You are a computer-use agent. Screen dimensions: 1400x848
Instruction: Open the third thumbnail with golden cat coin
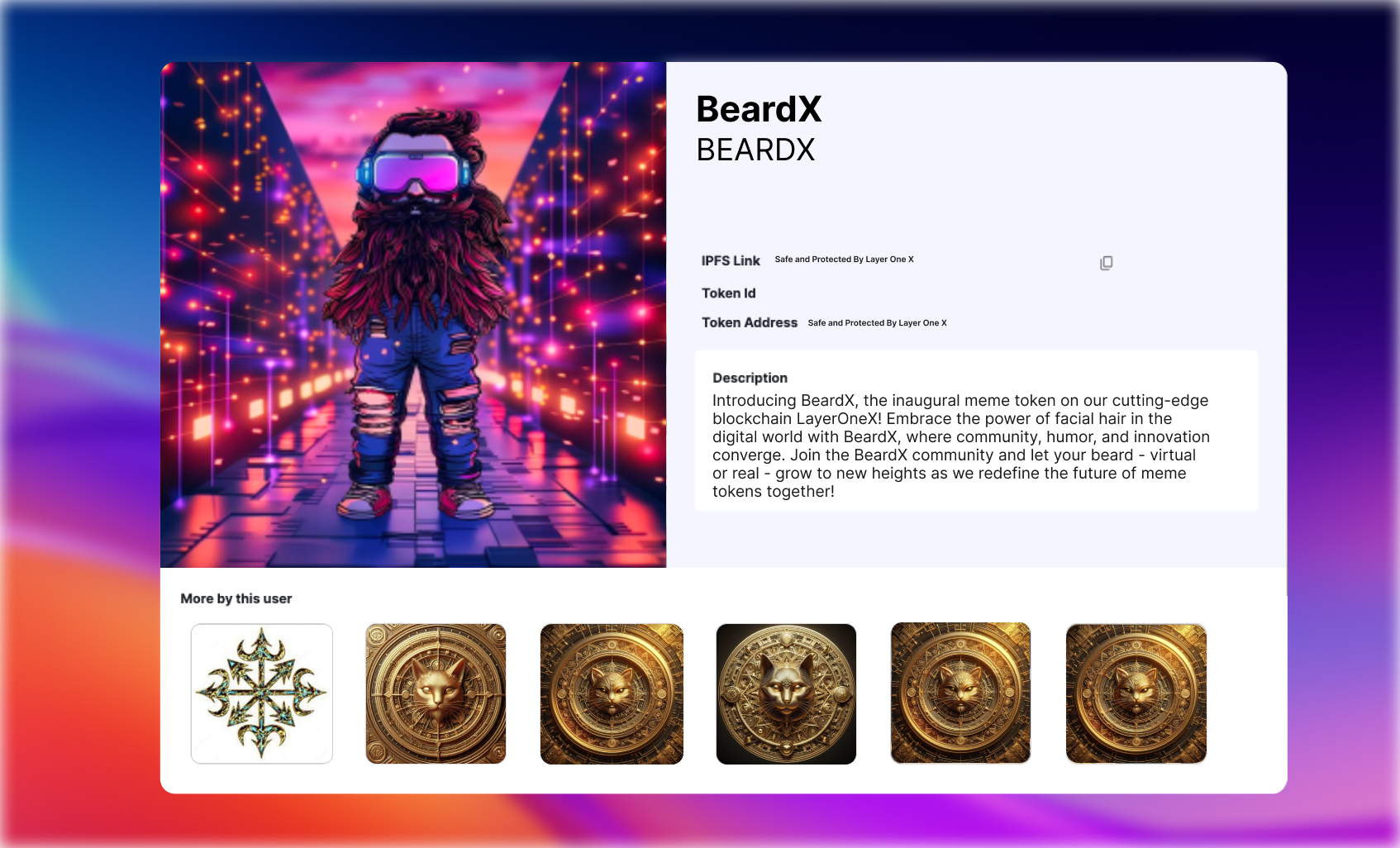tap(612, 693)
